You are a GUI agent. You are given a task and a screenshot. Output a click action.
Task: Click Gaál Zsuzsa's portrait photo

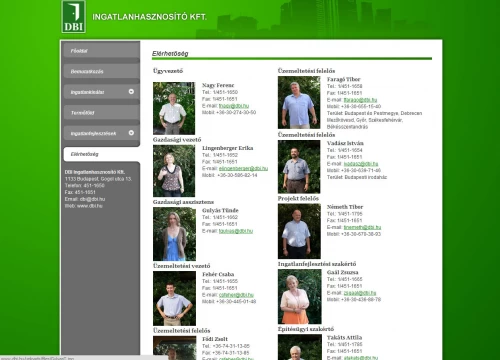[300, 297]
